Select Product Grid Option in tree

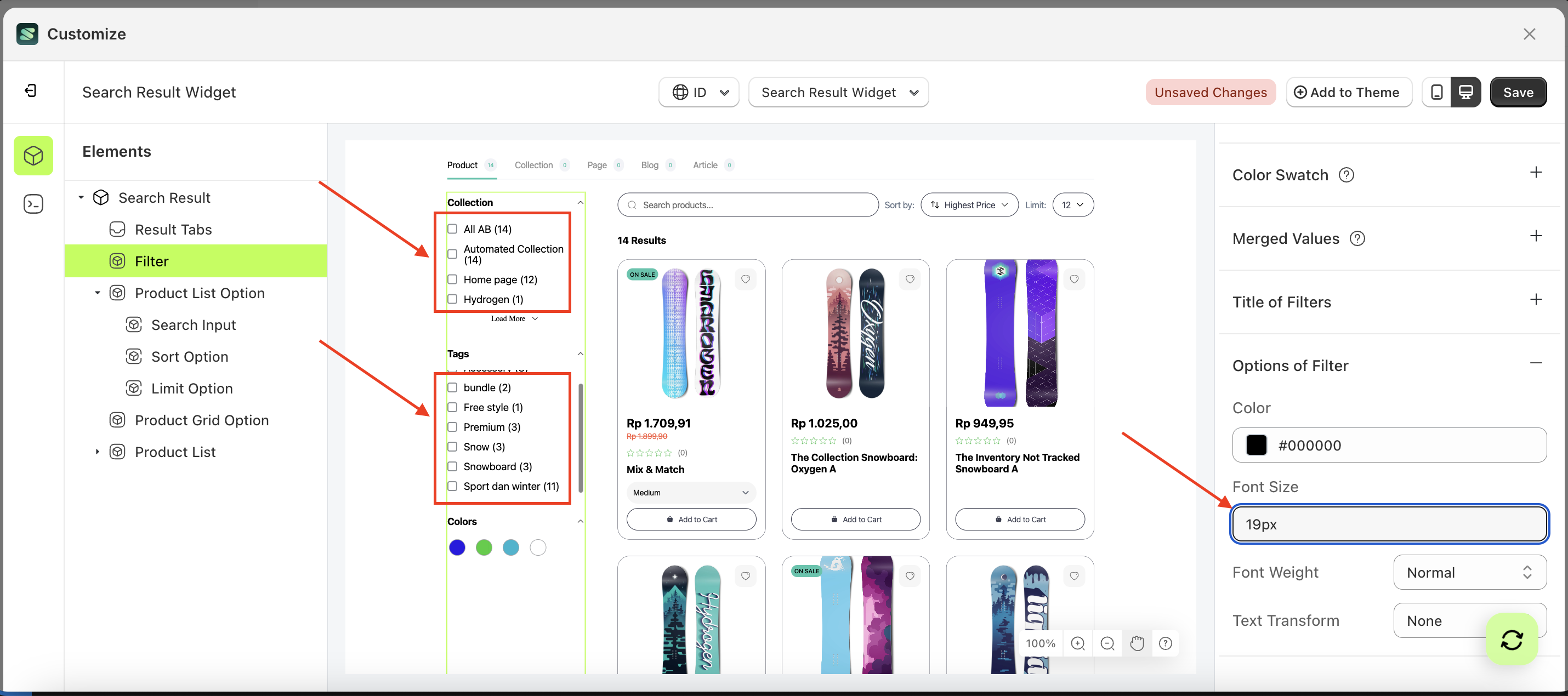[201, 420]
